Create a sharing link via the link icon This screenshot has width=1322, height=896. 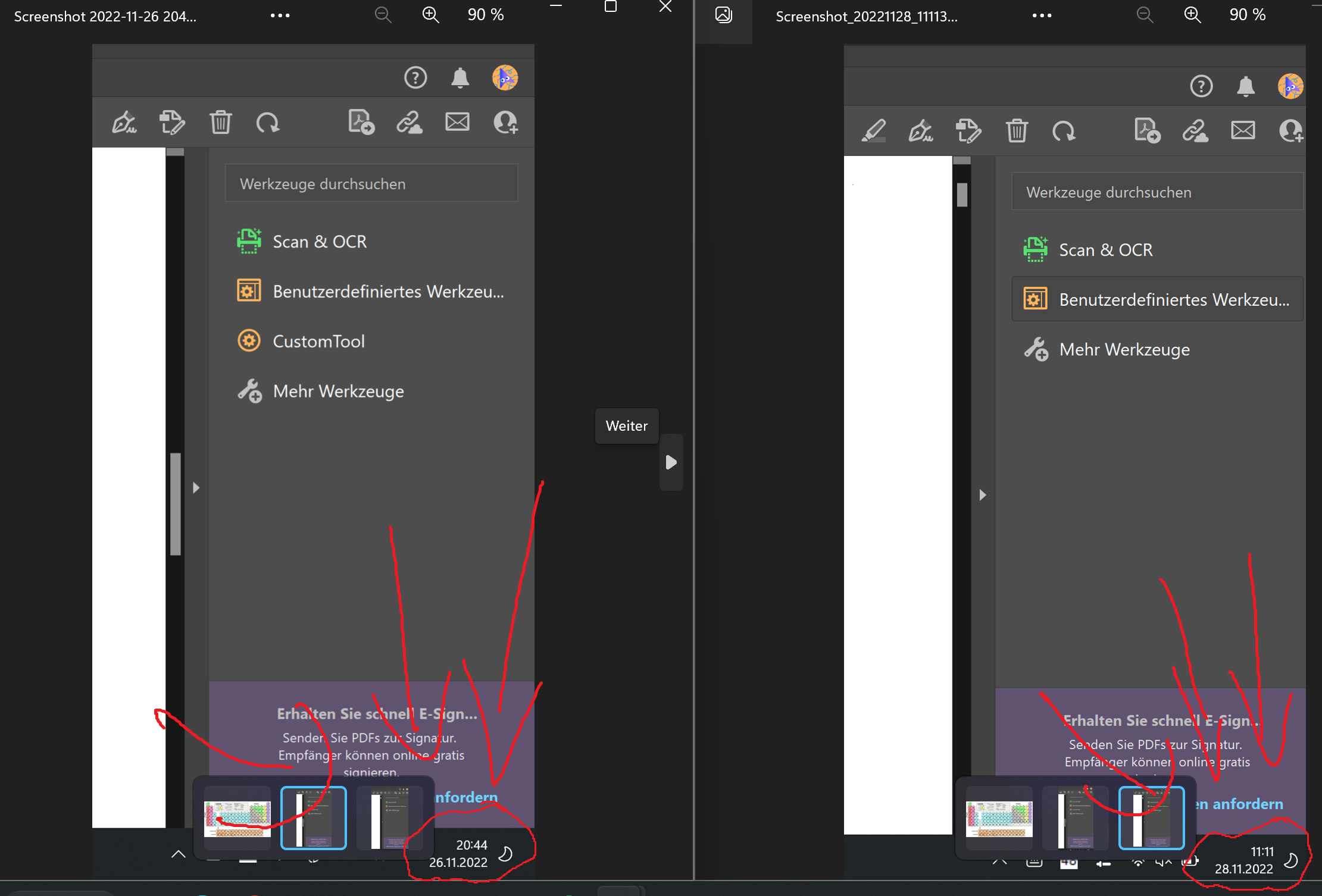tap(409, 123)
